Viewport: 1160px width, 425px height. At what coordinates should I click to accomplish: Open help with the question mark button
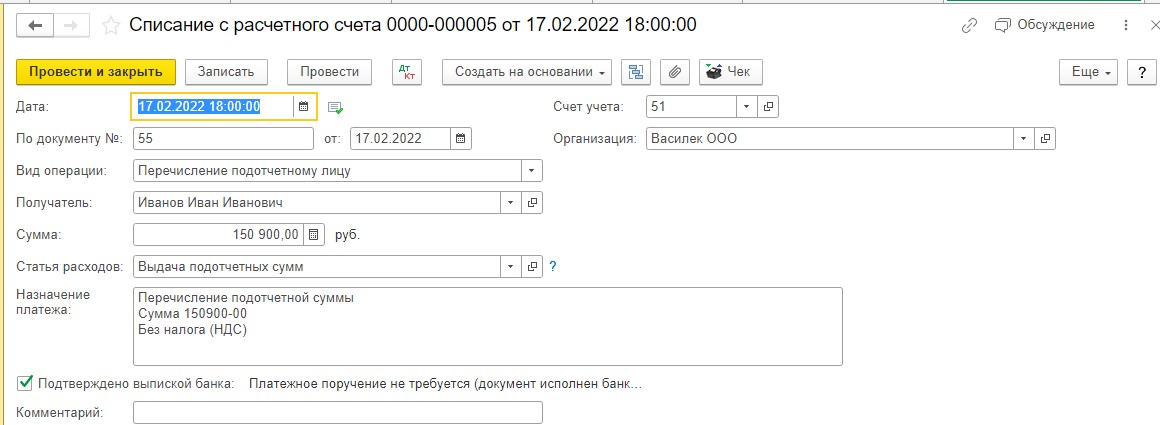(1142, 72)
